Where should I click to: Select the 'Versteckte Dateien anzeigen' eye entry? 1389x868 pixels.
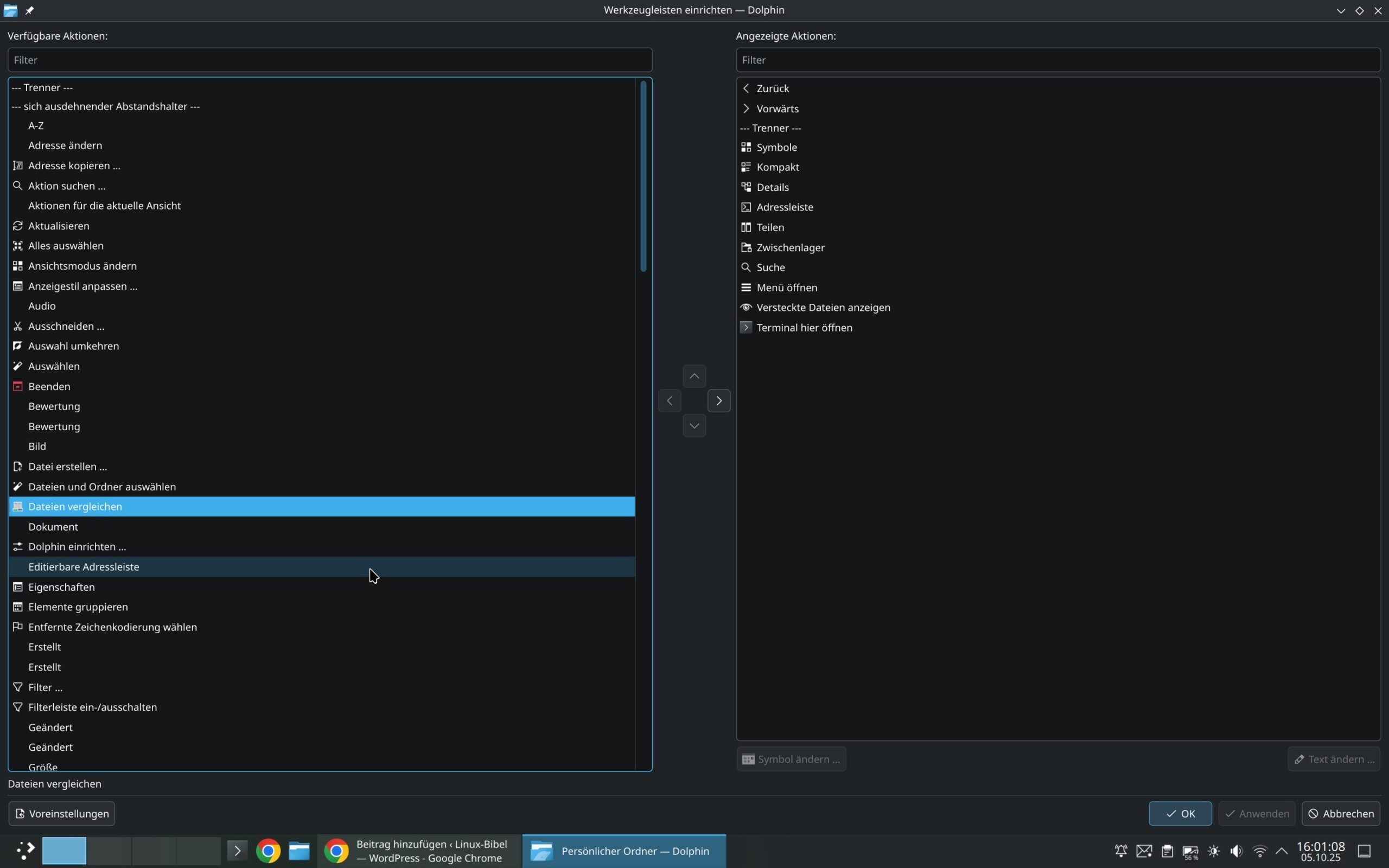point(823,307)
